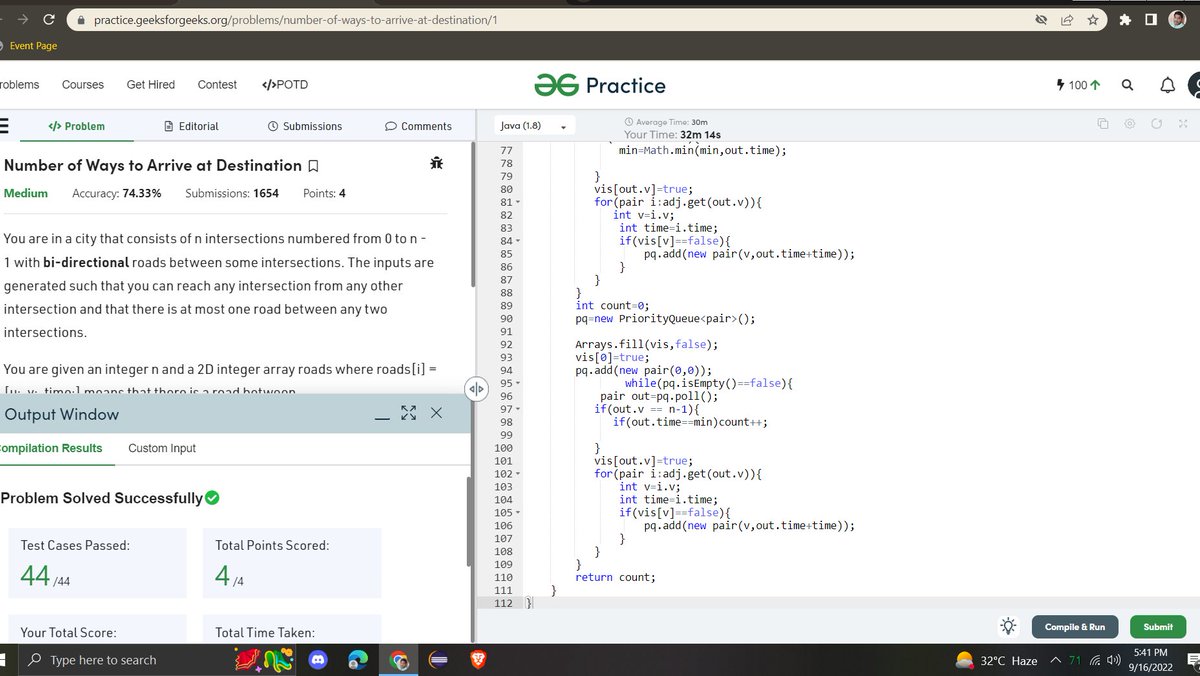The width and height of the screenshot is (1200, 676).
Task: Open the weather widget 32°C Haze
Action: point(996,661)
